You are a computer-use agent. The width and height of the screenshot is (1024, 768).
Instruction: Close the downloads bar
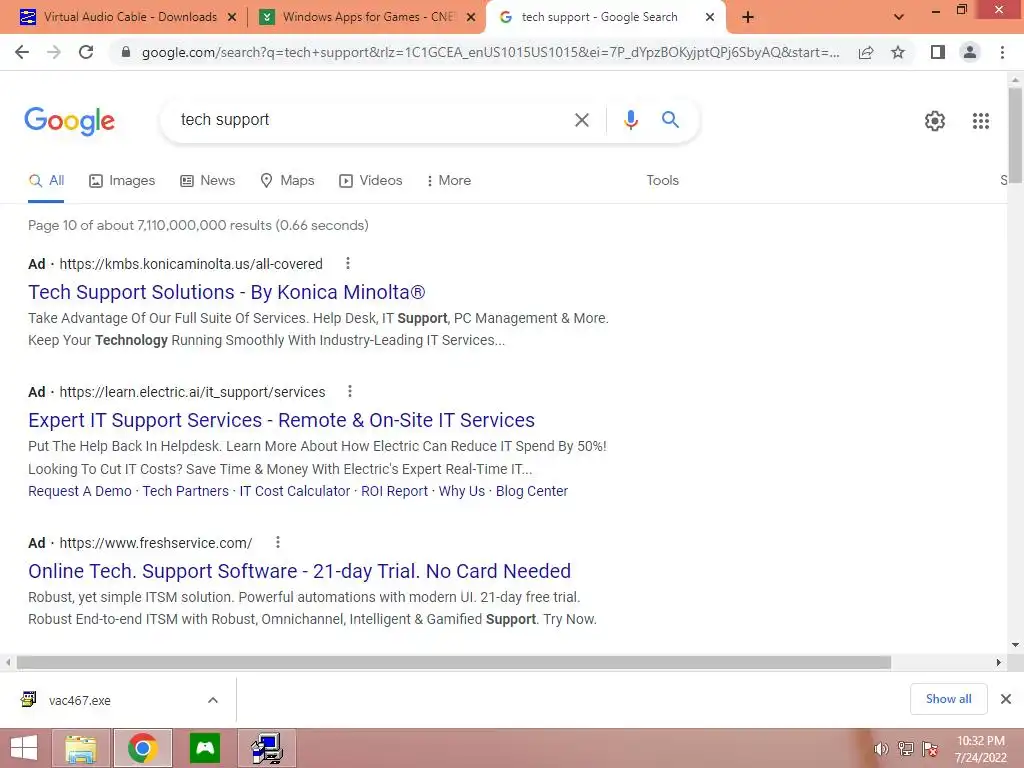pyautogui.click(x=1006, y=699)
